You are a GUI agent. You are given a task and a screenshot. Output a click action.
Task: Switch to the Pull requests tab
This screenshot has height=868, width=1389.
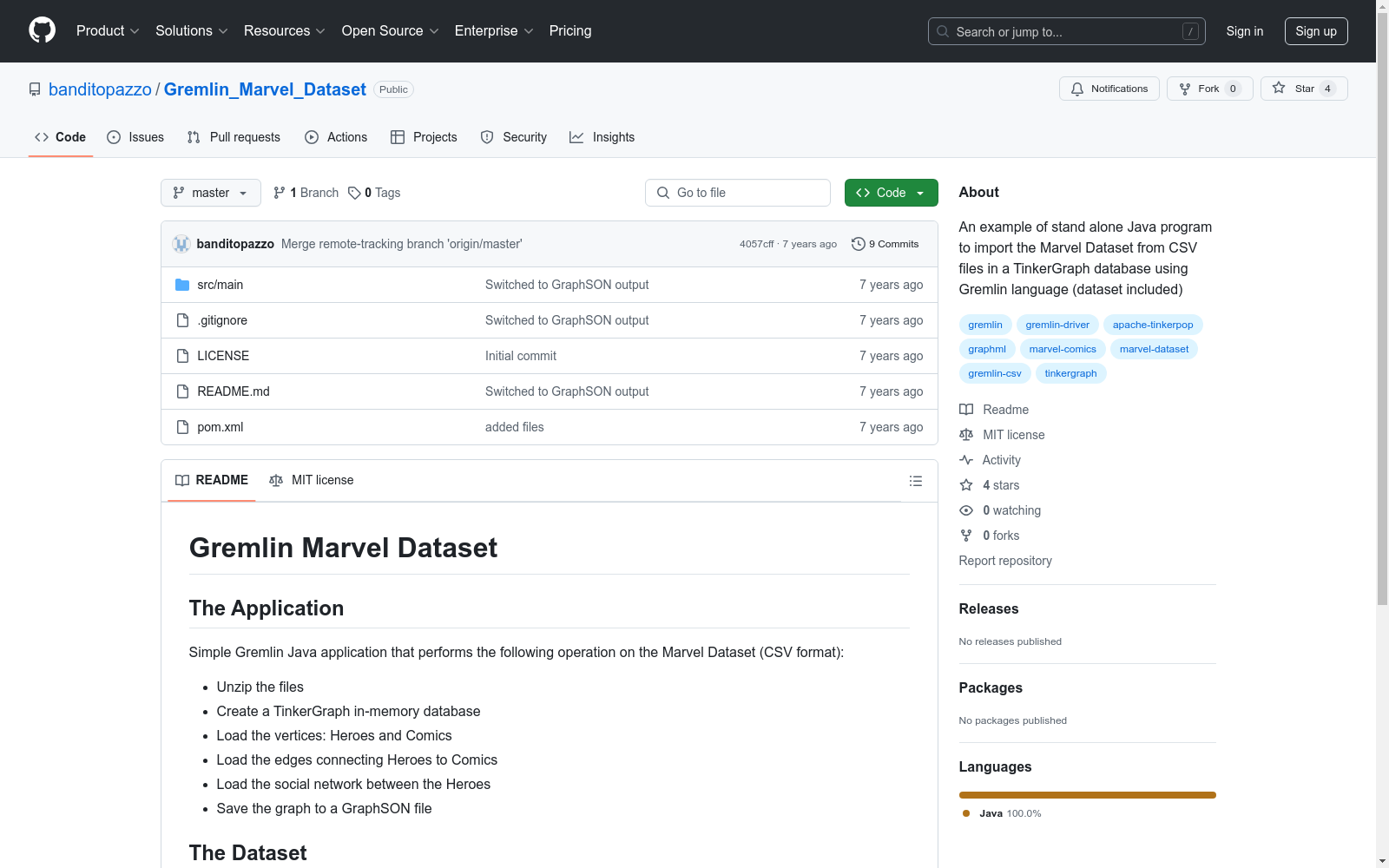234,137
